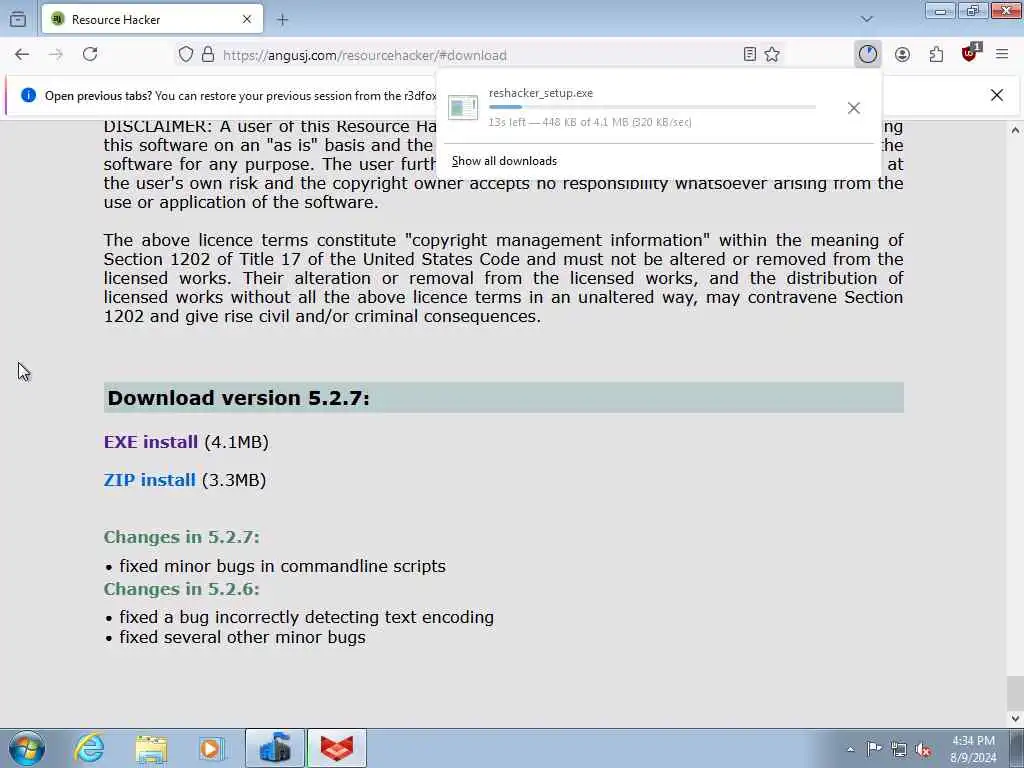
Task: Open Windows Media Player taskbar icon
Action: 211,748
